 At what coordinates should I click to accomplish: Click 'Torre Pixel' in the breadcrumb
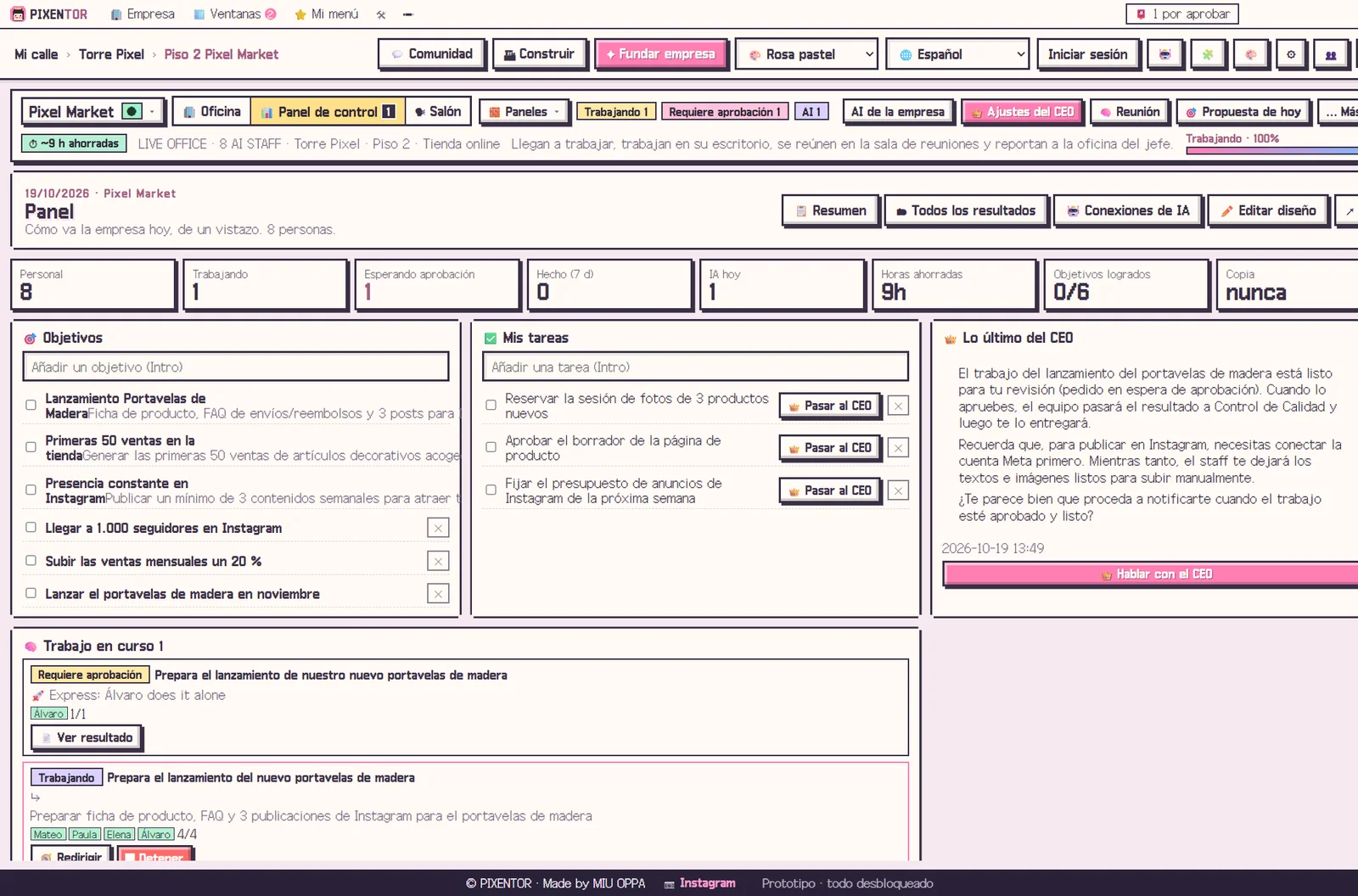pos(111,54)
